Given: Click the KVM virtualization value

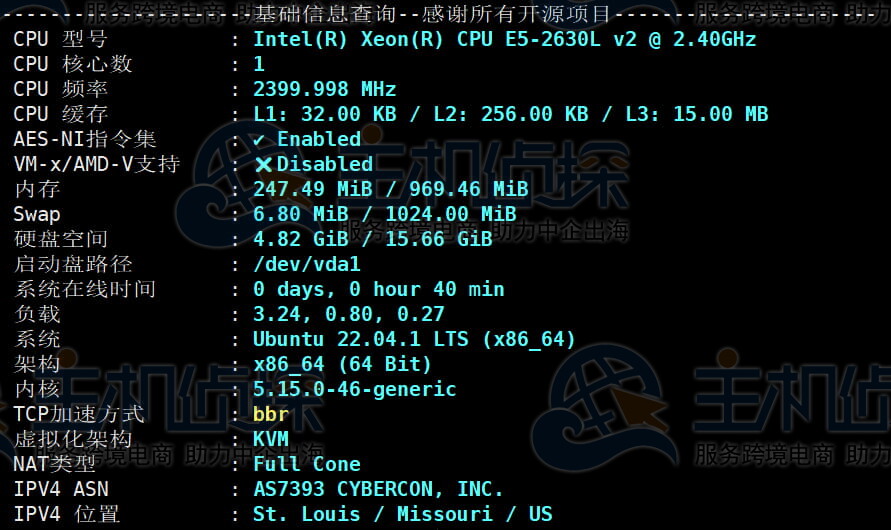Looking at the screenshot, I should (270, 439).
